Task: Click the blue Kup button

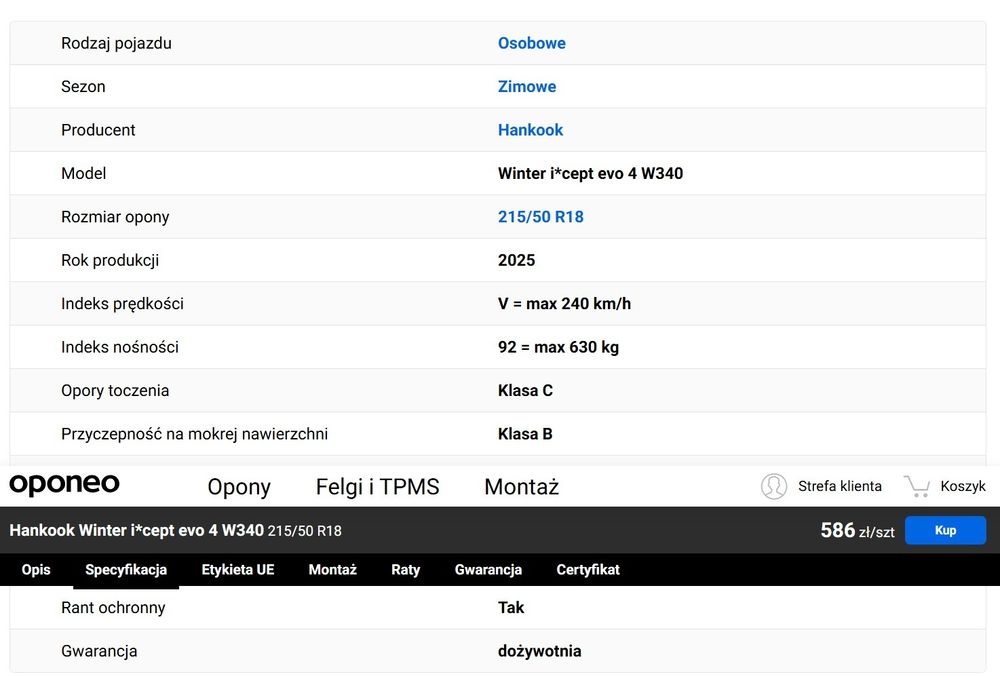Action: pos(945,530)
